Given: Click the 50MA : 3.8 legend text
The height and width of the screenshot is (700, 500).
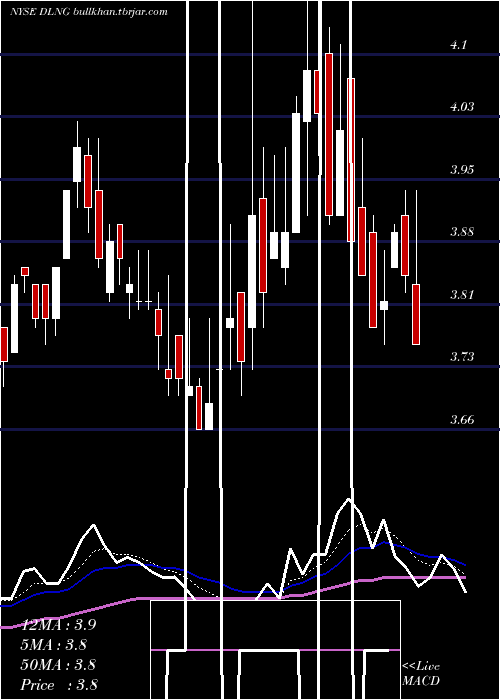Looking at the screenshot, I should 58,665.
